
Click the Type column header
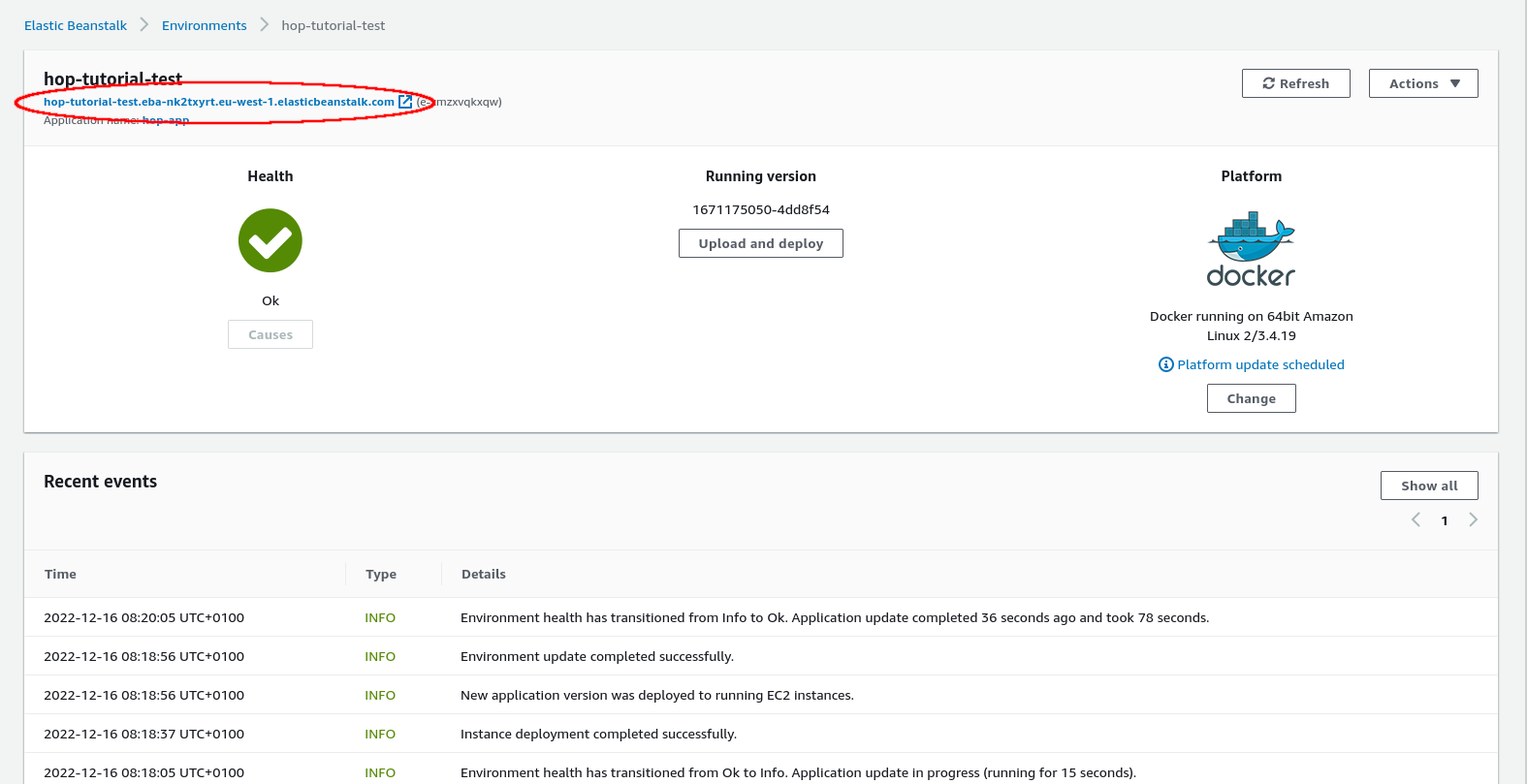point(381,574)
